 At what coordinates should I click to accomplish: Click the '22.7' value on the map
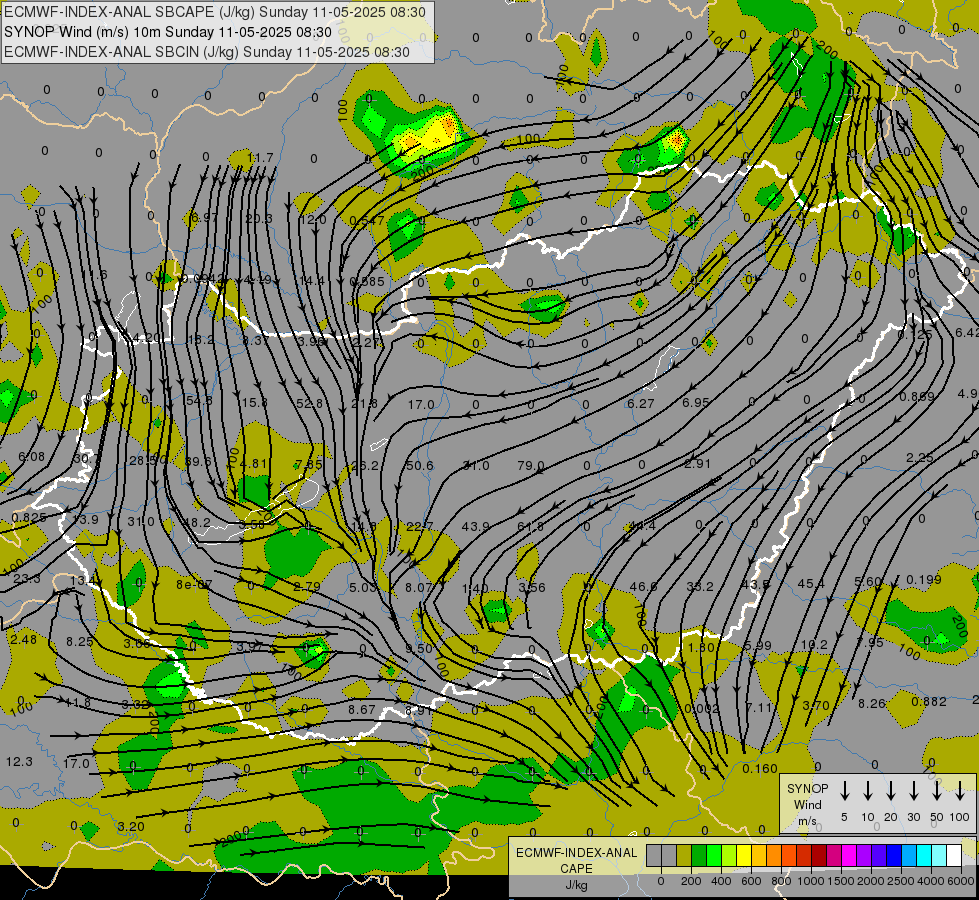click(x=419, y=527)
